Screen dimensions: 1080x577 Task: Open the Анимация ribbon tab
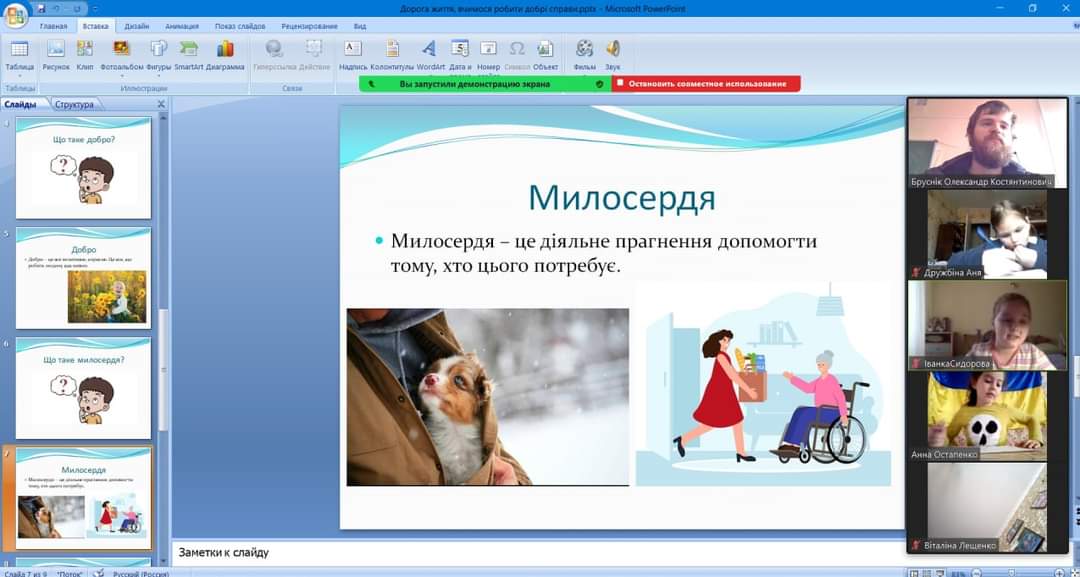tap(182, 26)
